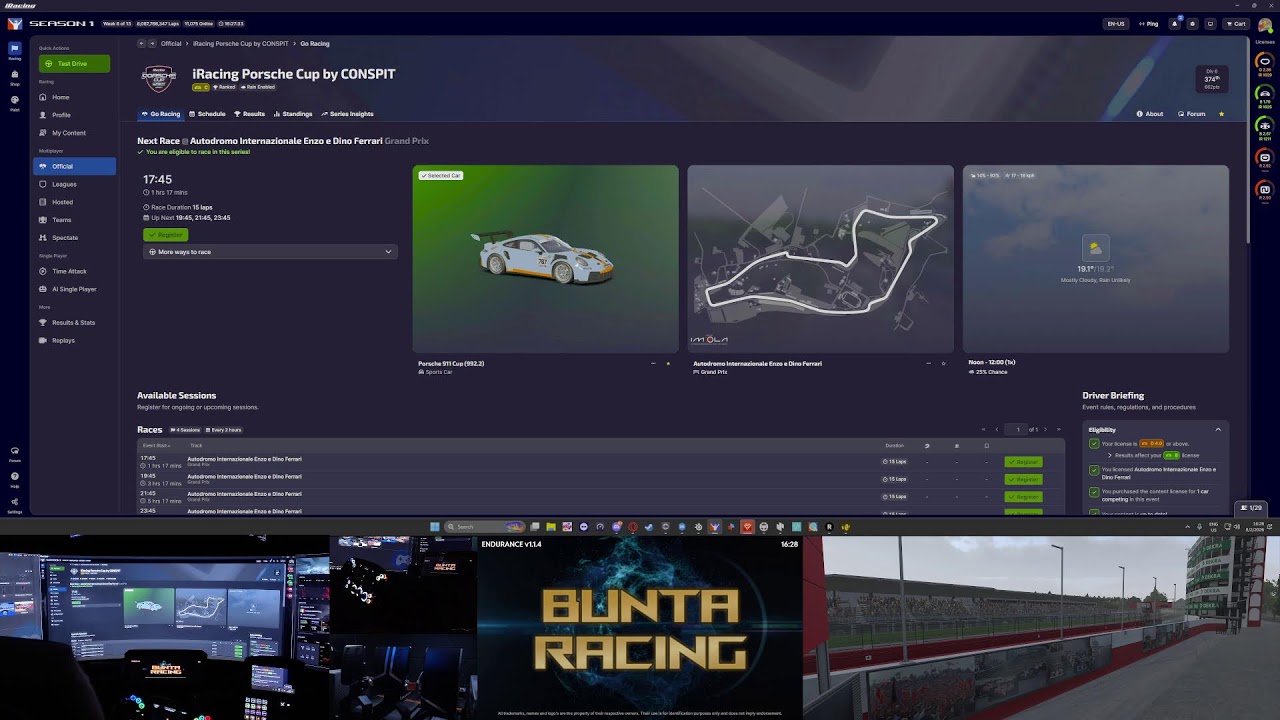Viewport: 1280px width, 720px height.
Task: Switch to Series Insights tab
Action: click(348, 114)
